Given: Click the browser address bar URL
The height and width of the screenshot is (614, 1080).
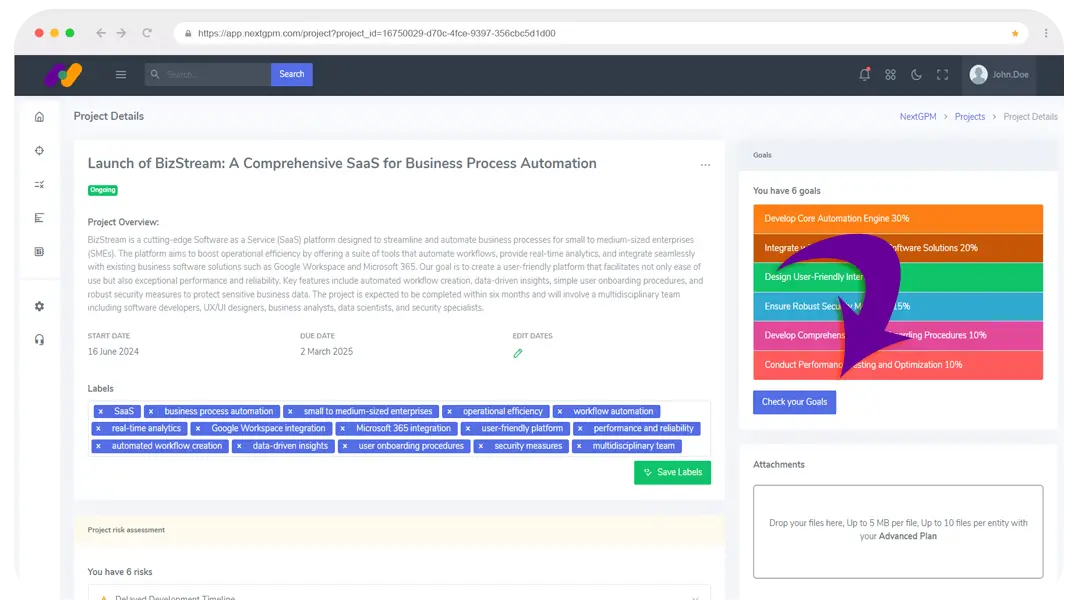Looking at the screenshot, I should (376, 33).
